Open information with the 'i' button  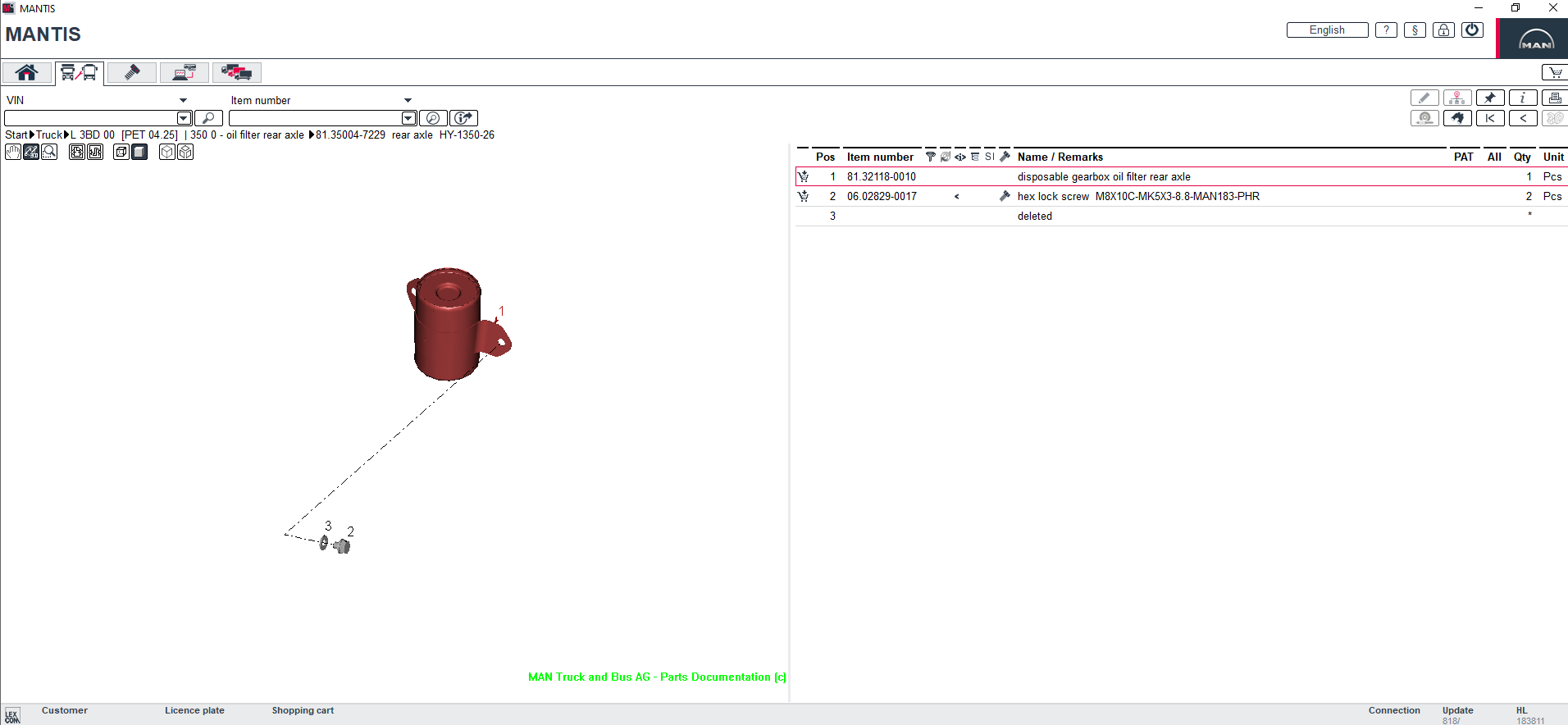1523,98
